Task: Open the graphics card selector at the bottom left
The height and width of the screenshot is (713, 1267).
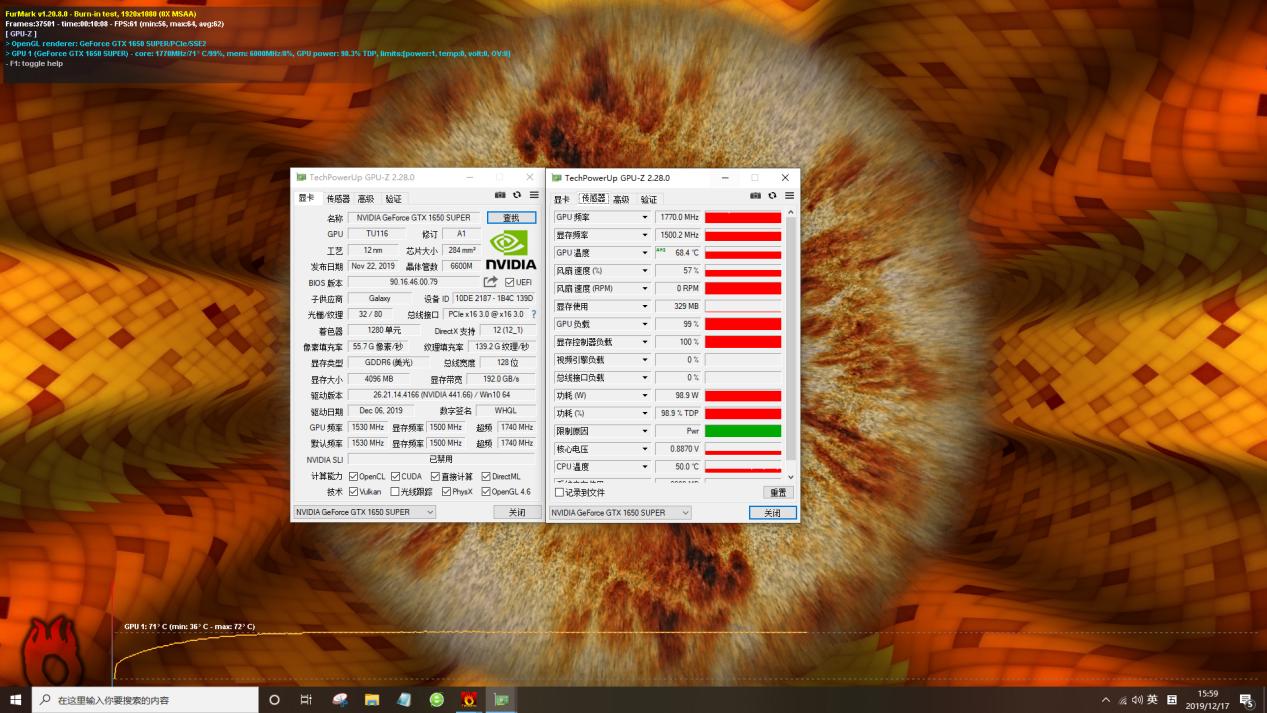Action: tap(364, 511)
